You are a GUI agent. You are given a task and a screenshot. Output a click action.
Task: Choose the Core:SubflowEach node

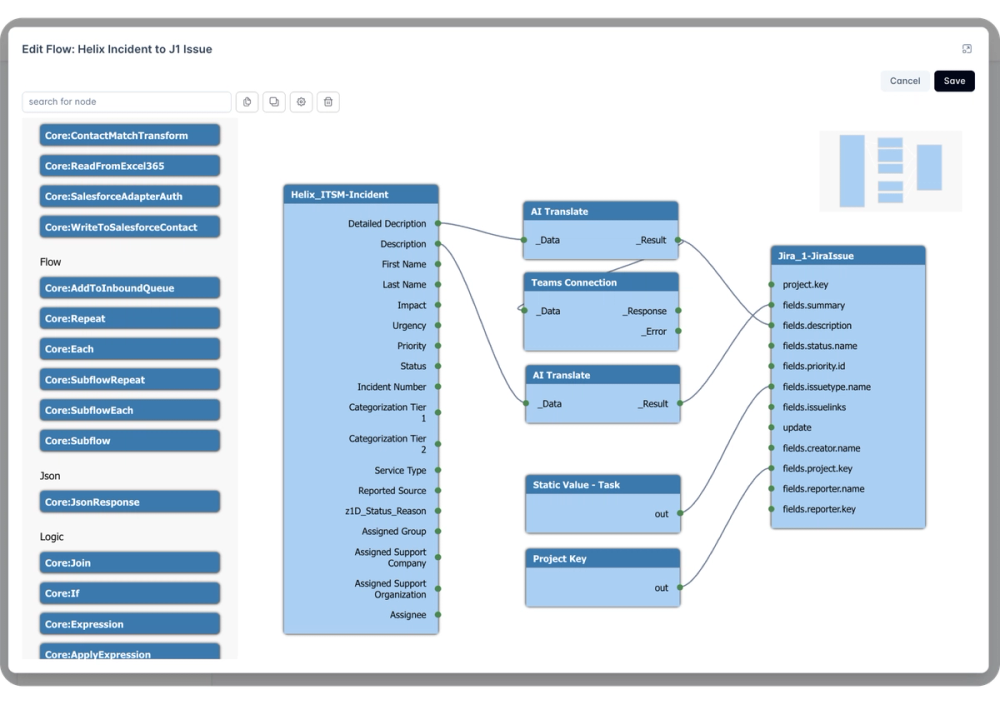coord(129,410)
